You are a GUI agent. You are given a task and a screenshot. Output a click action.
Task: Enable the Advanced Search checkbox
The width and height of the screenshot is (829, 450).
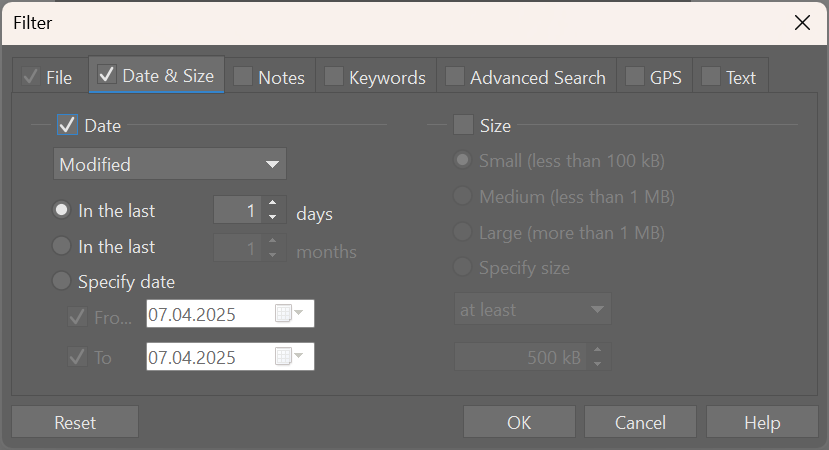(x=455, y=76)
